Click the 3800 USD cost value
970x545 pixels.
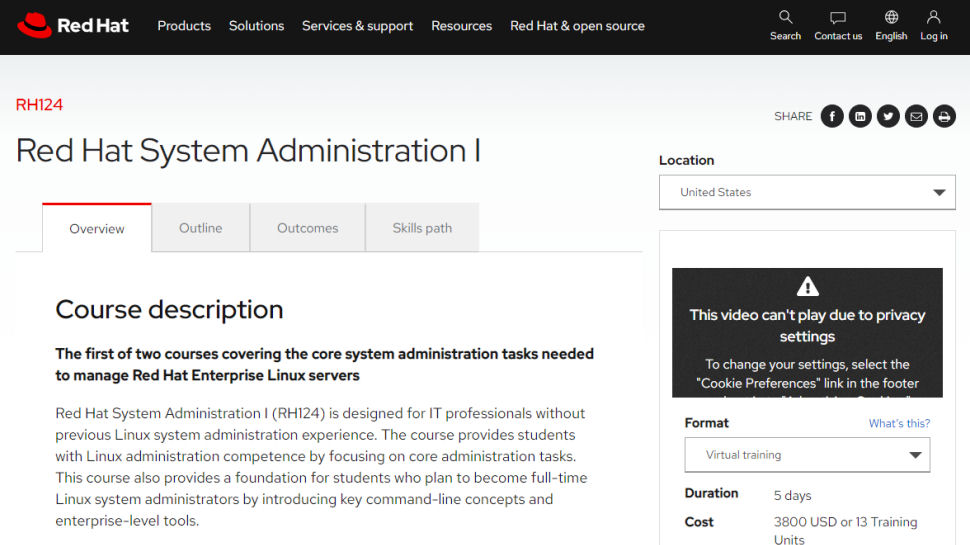(x=845, y=530)
